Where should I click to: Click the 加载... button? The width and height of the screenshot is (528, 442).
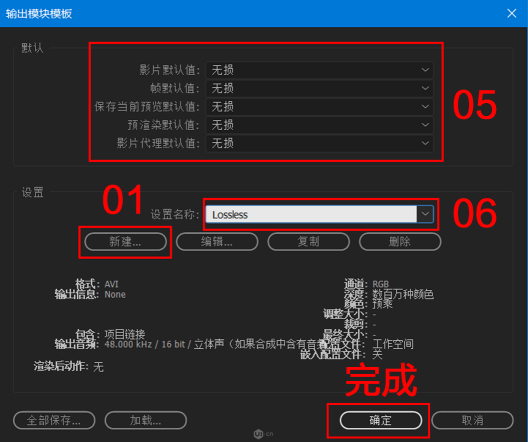coord(145,420)
